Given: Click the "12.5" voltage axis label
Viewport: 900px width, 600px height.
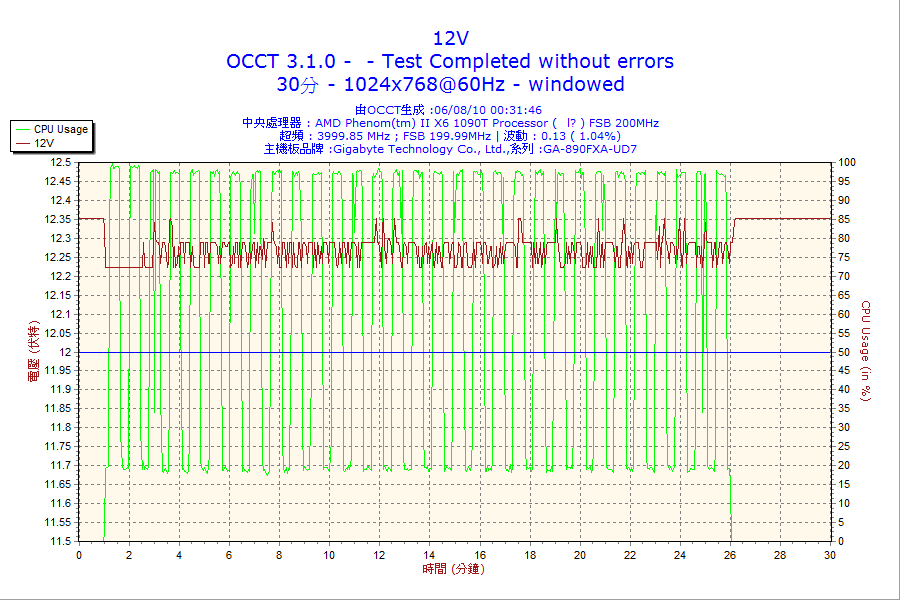Looking at the screenshot, I should (61, 162).
